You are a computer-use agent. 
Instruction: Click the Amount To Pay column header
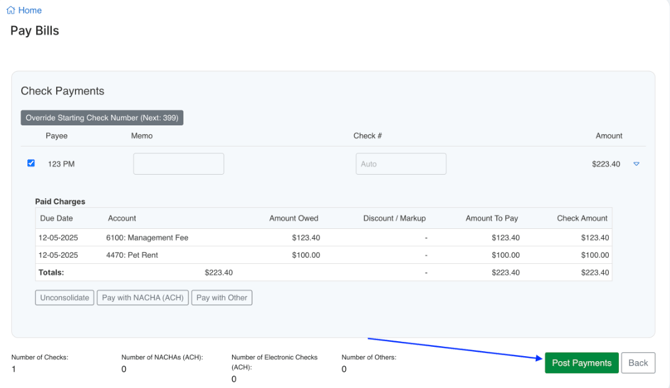pyautogui.click(x=492, y=218)
